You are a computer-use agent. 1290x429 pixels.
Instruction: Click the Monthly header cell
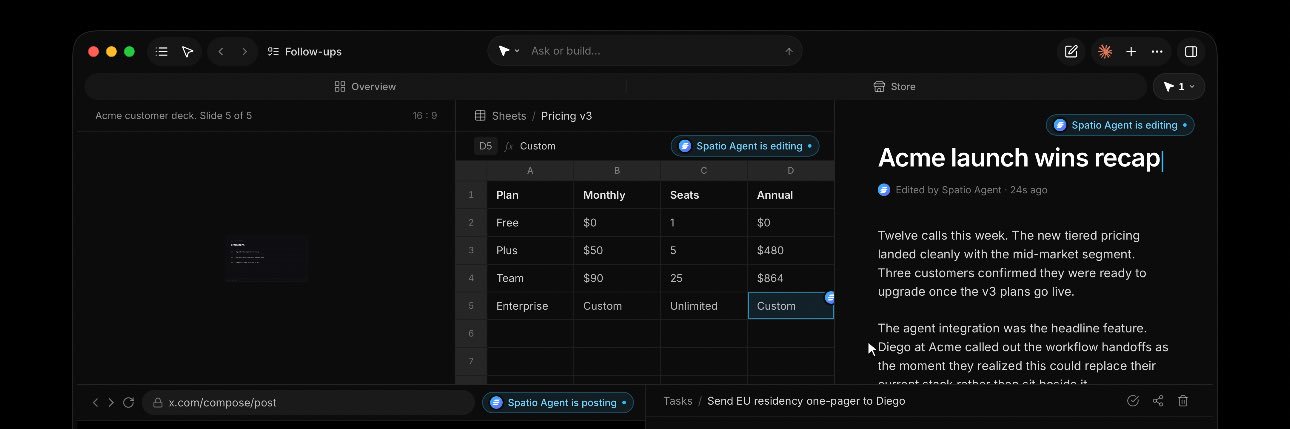click(x=617, y=195)
